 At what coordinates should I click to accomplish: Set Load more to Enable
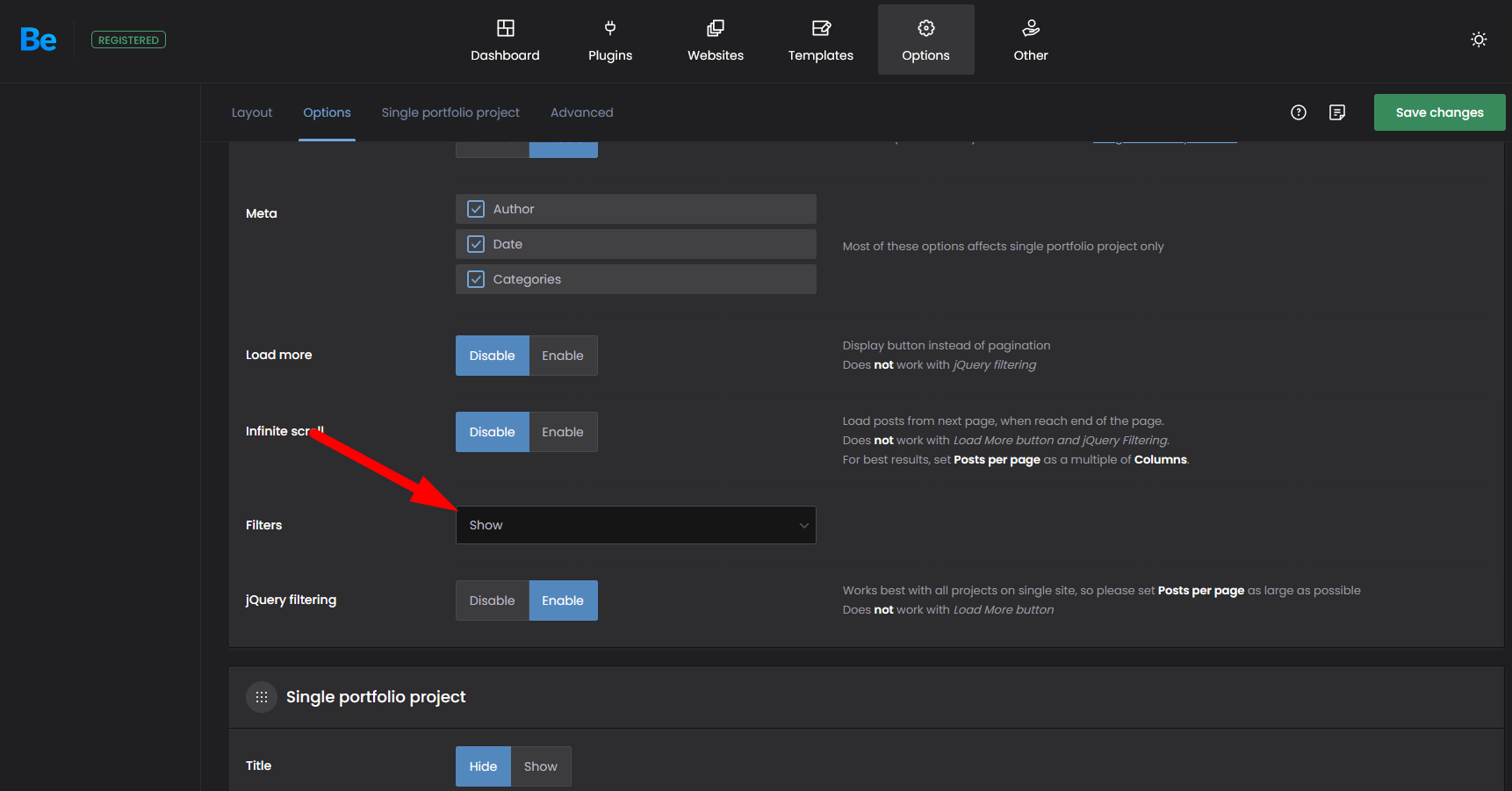coord(563,356)
